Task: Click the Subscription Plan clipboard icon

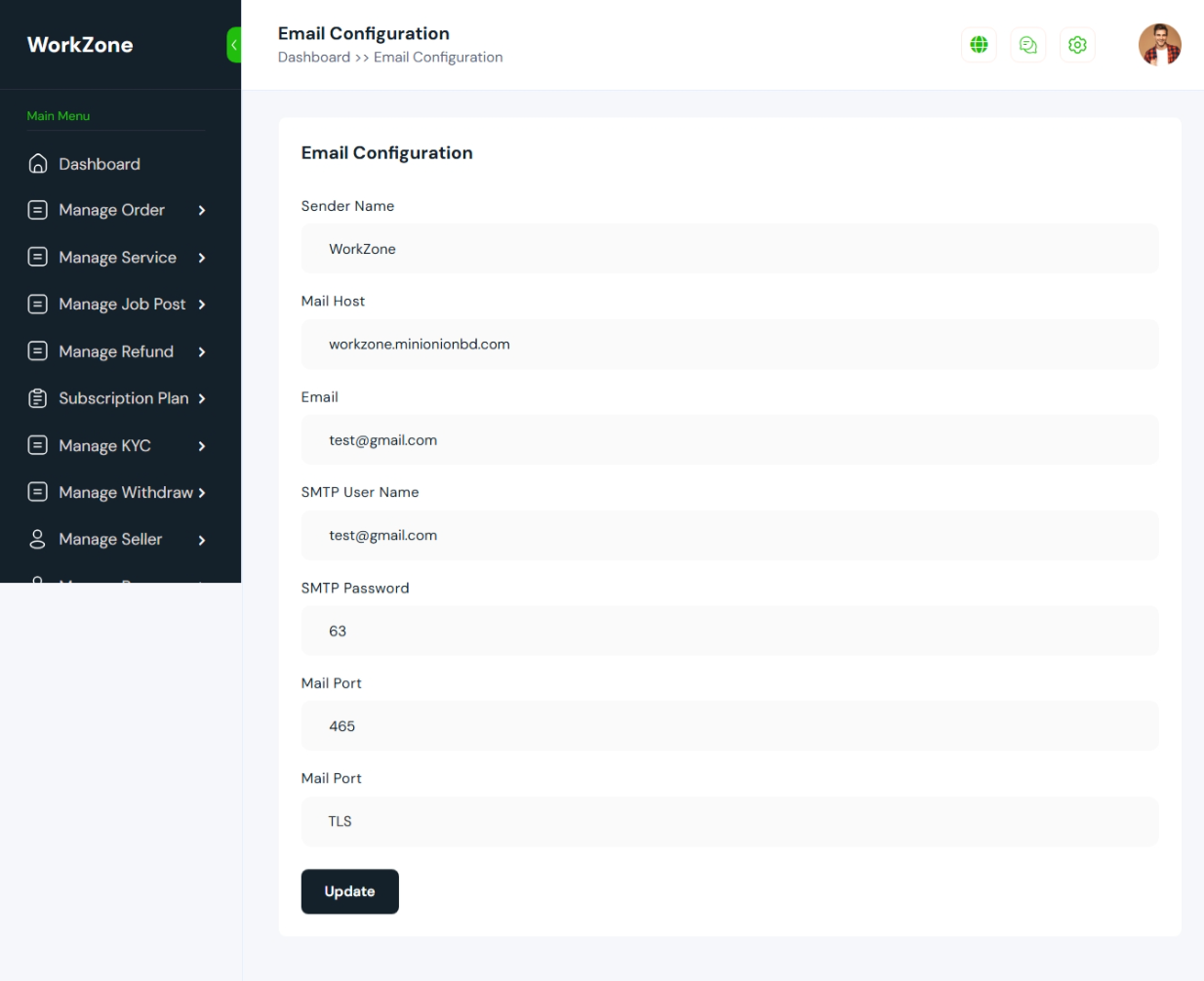Action: tap(38, 398)
